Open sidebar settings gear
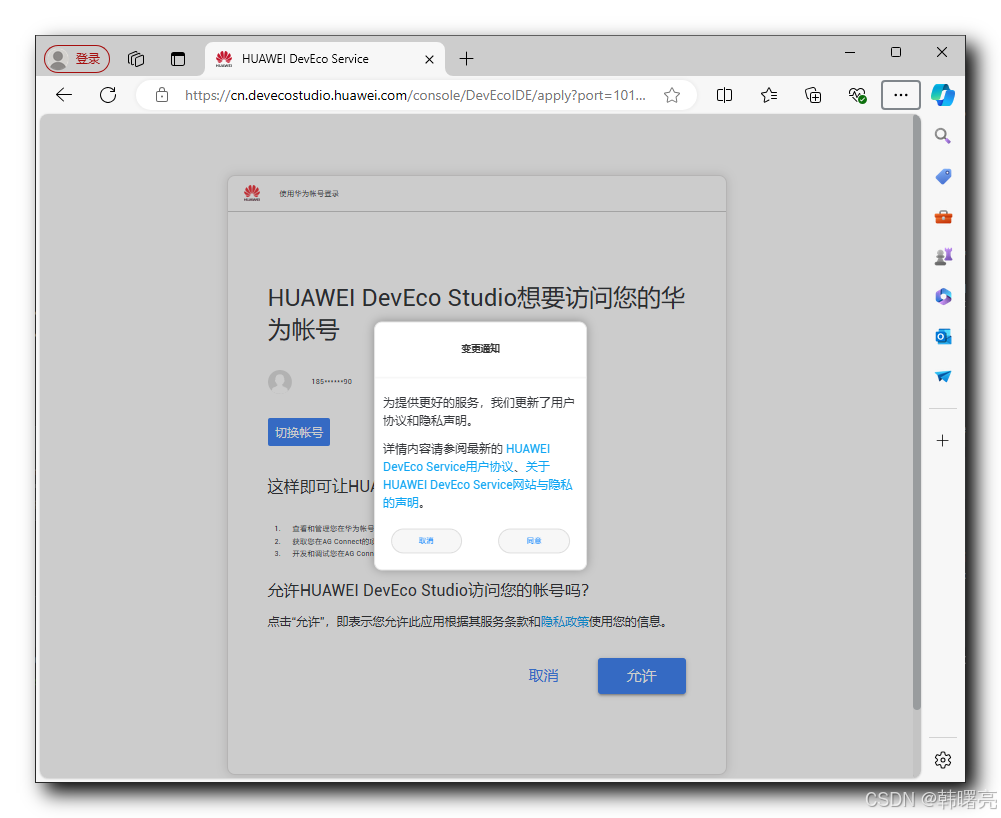 point(943,760)
